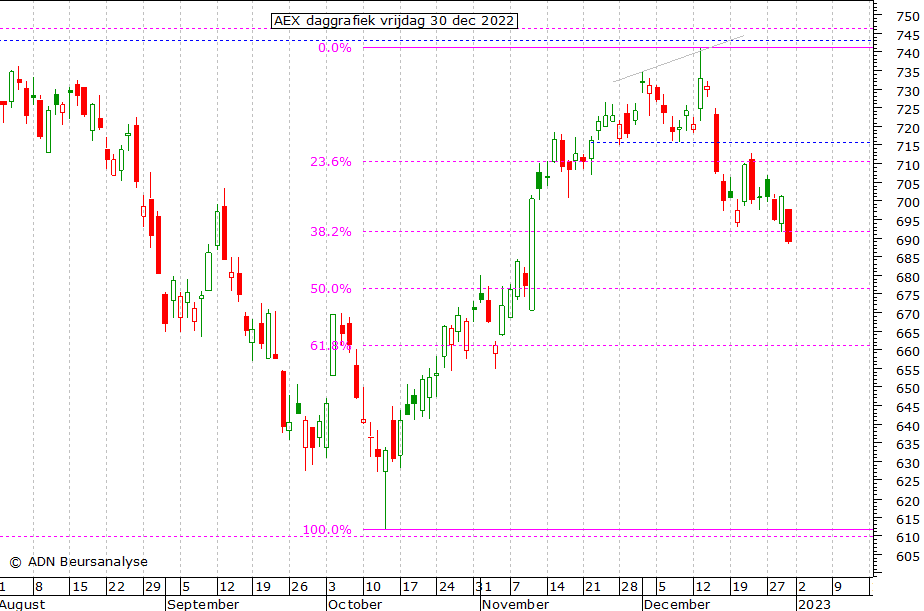Click the '100.0%' Fibonacci label

tap(327, 530)
